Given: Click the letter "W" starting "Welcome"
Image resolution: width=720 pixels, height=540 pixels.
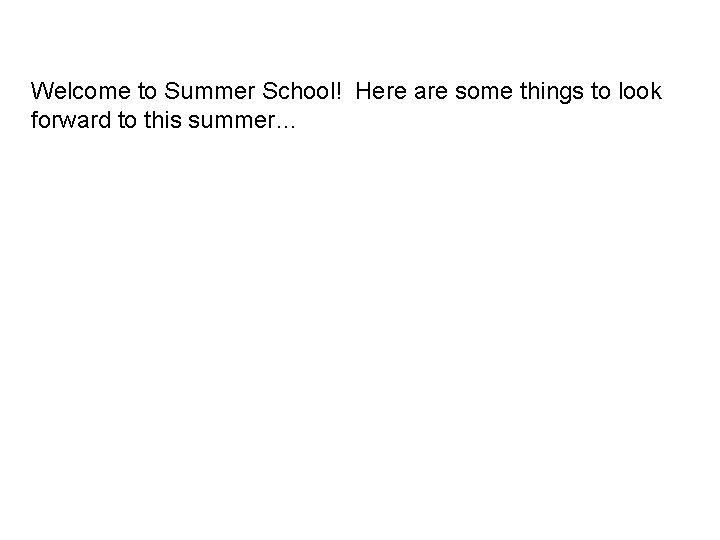Looking at the screenshot, I should tap(41, 92).
